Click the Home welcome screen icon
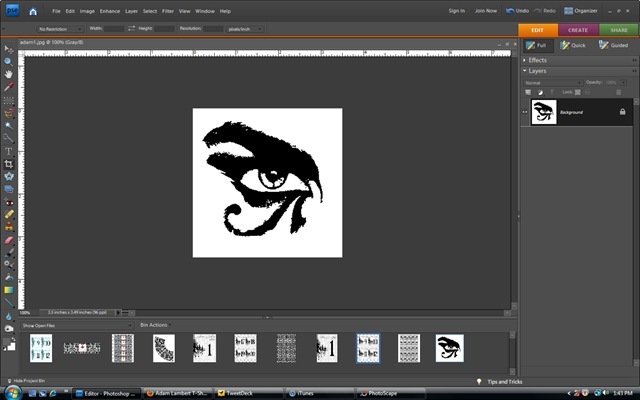This screenshot has height=400, width=640. (x=33, y=11)
